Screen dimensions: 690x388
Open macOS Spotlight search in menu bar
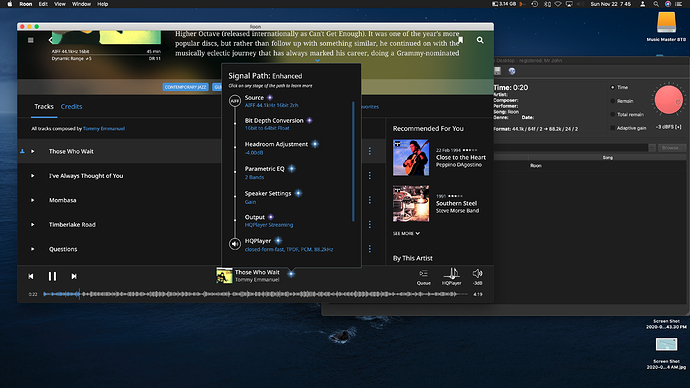[x=656, y=4]
